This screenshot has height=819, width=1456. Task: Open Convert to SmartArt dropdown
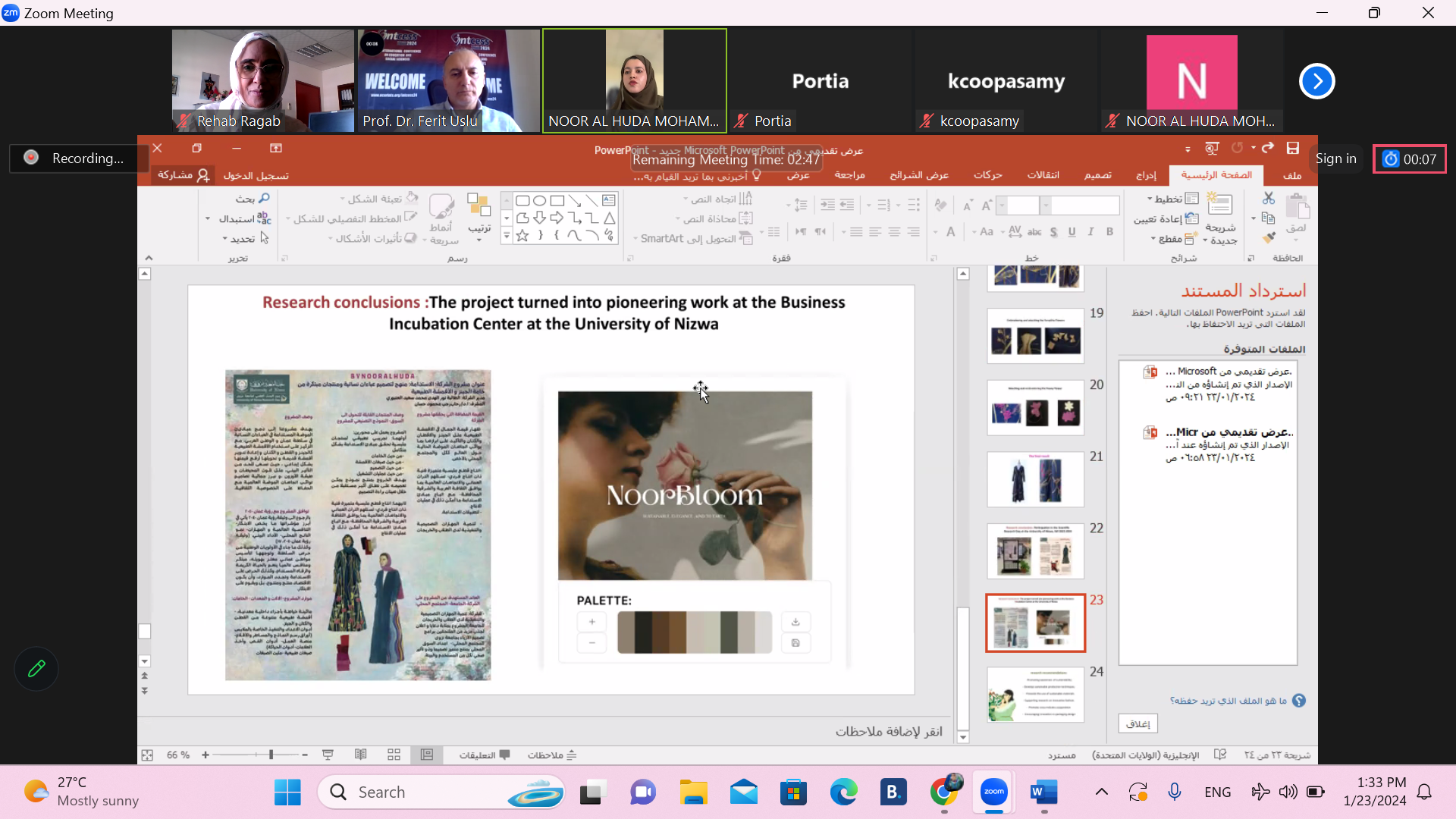coord(693,238)
